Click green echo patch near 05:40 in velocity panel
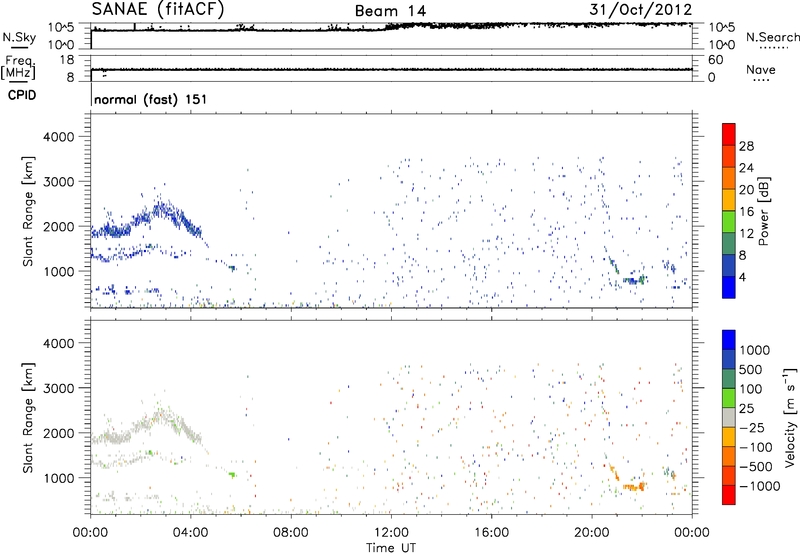The image size is (800, 554). [x=232, y=475]
